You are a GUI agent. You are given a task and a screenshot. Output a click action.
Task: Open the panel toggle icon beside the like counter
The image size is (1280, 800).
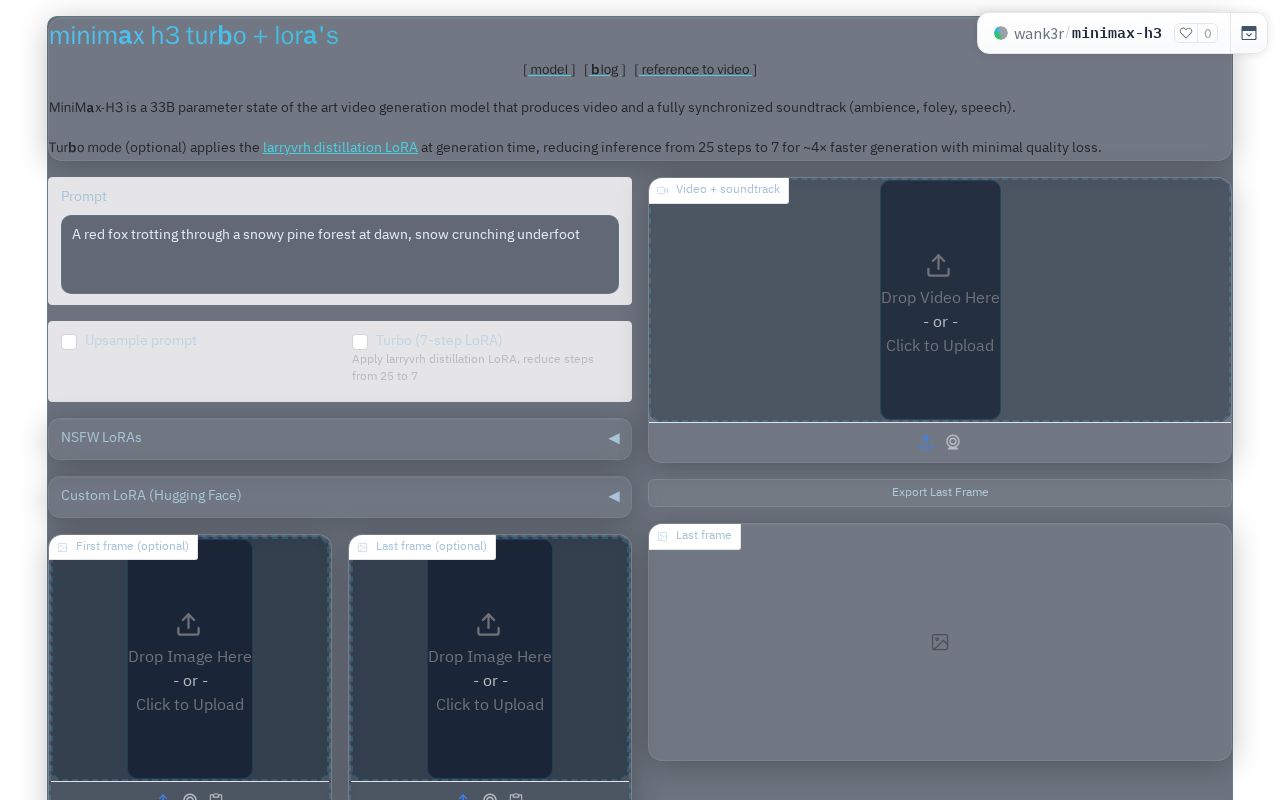pyautogui.click(x=1249, y=33)
